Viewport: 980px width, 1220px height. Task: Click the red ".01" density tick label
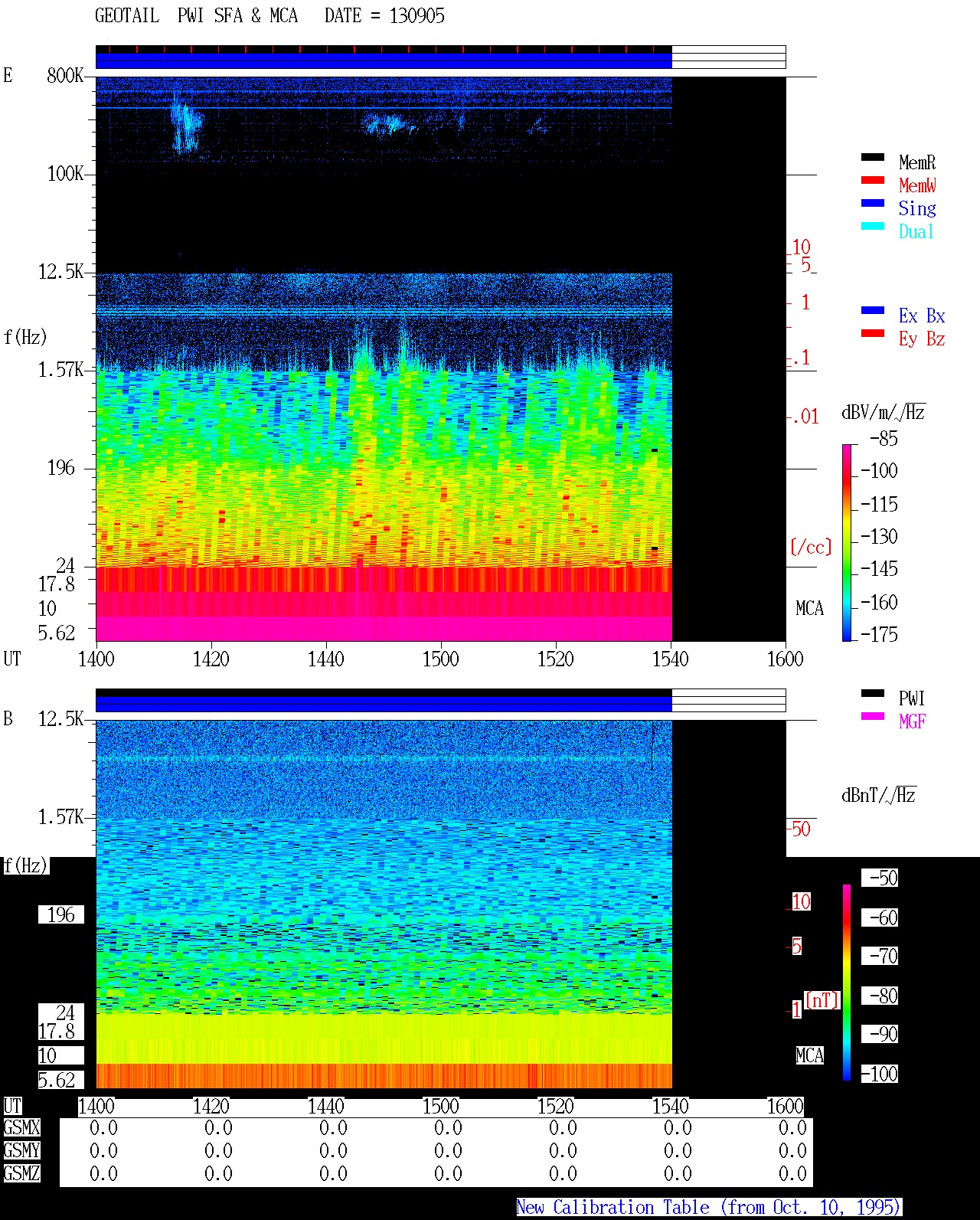[x=805, y=417]
